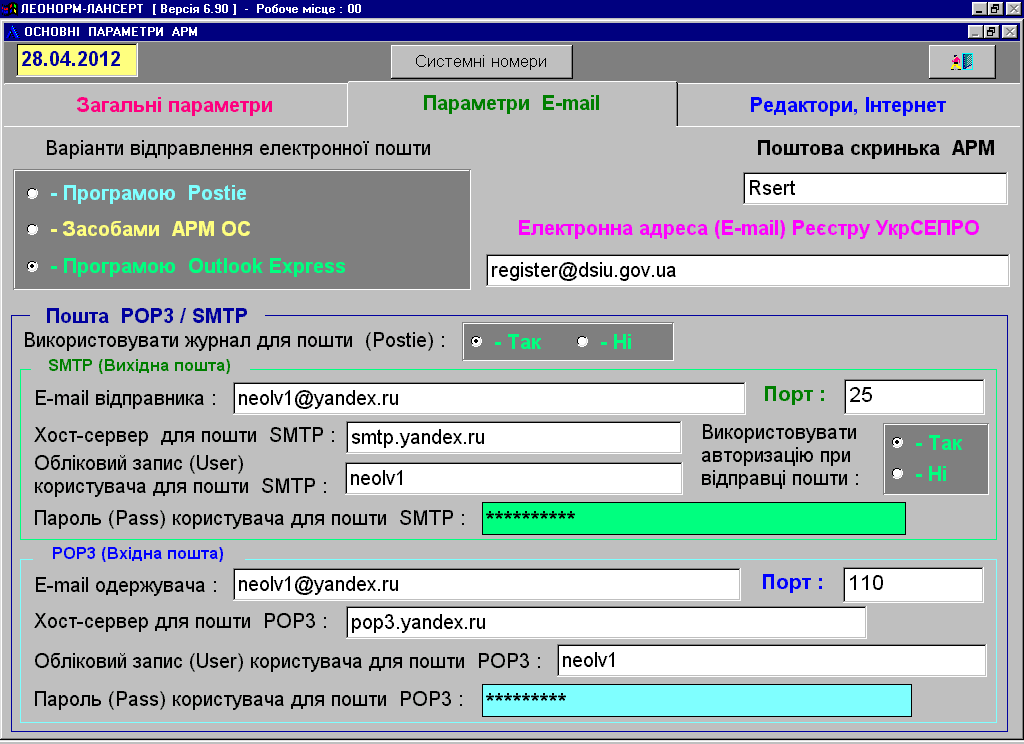Restore the ОСНОВНІ ПАРАМЕТРИ АРМ inner window
Viewport: 1024px width, 744px height.
click(991, 31)
